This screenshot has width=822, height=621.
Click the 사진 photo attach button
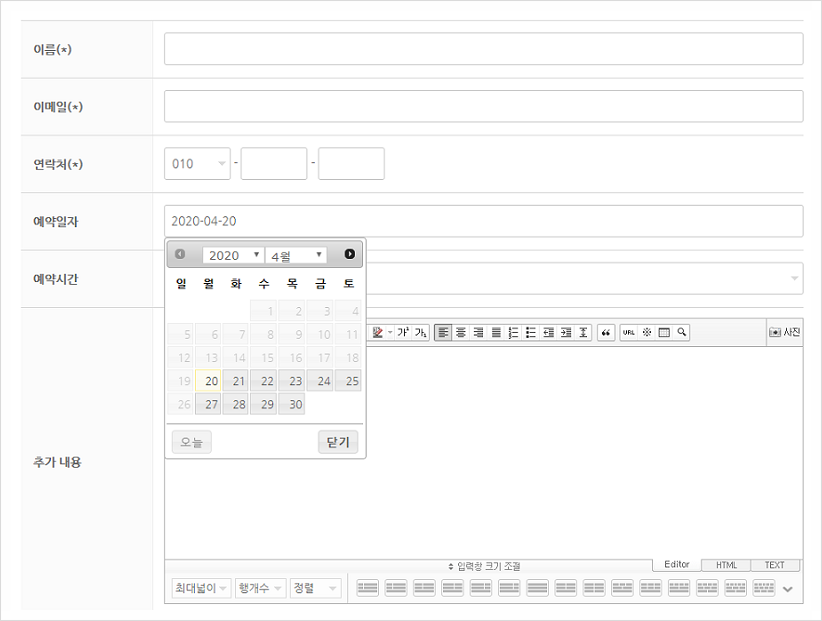coord(784,332)
